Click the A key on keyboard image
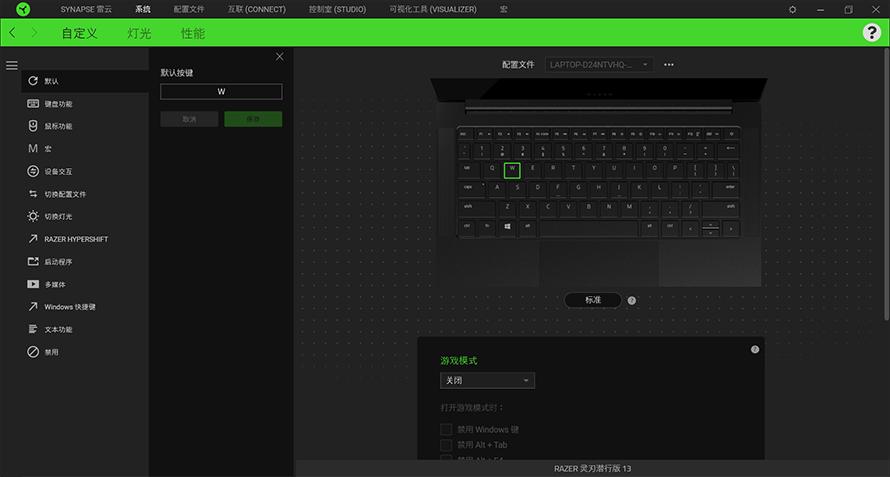This screenshot has width=890, height=477. tap(497, 189)
